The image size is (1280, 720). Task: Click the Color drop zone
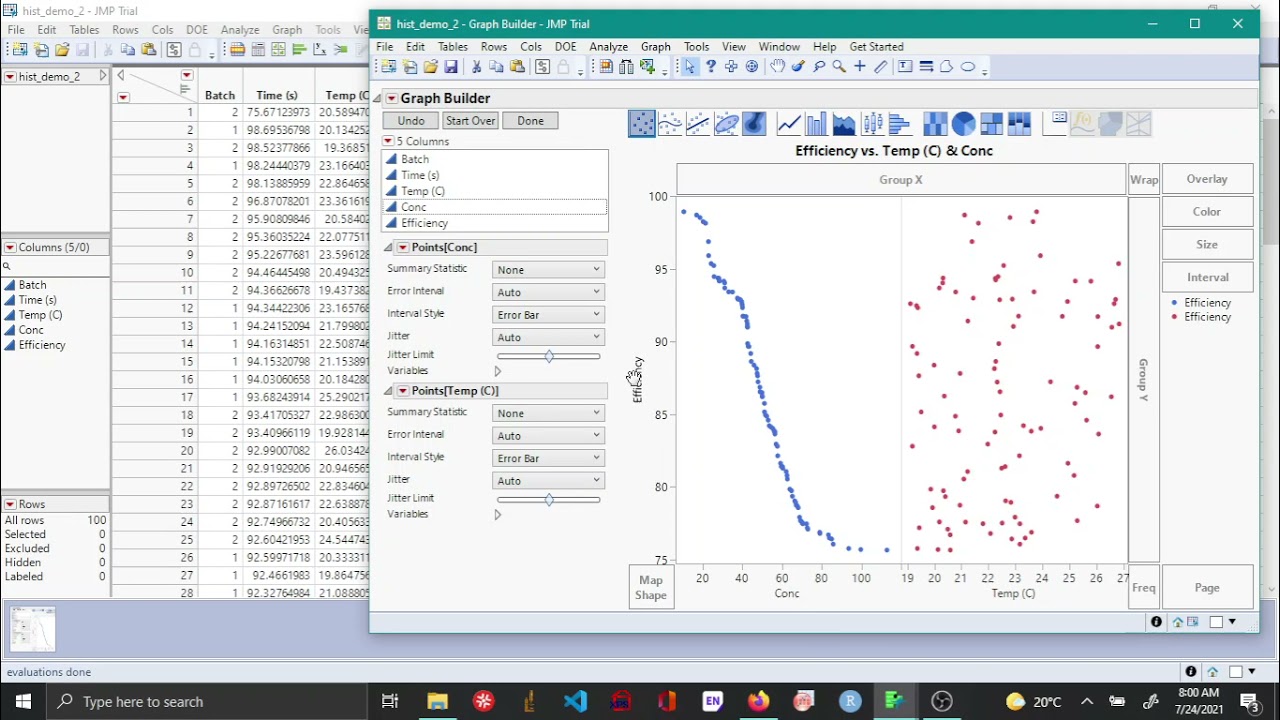pos(1207,212)
